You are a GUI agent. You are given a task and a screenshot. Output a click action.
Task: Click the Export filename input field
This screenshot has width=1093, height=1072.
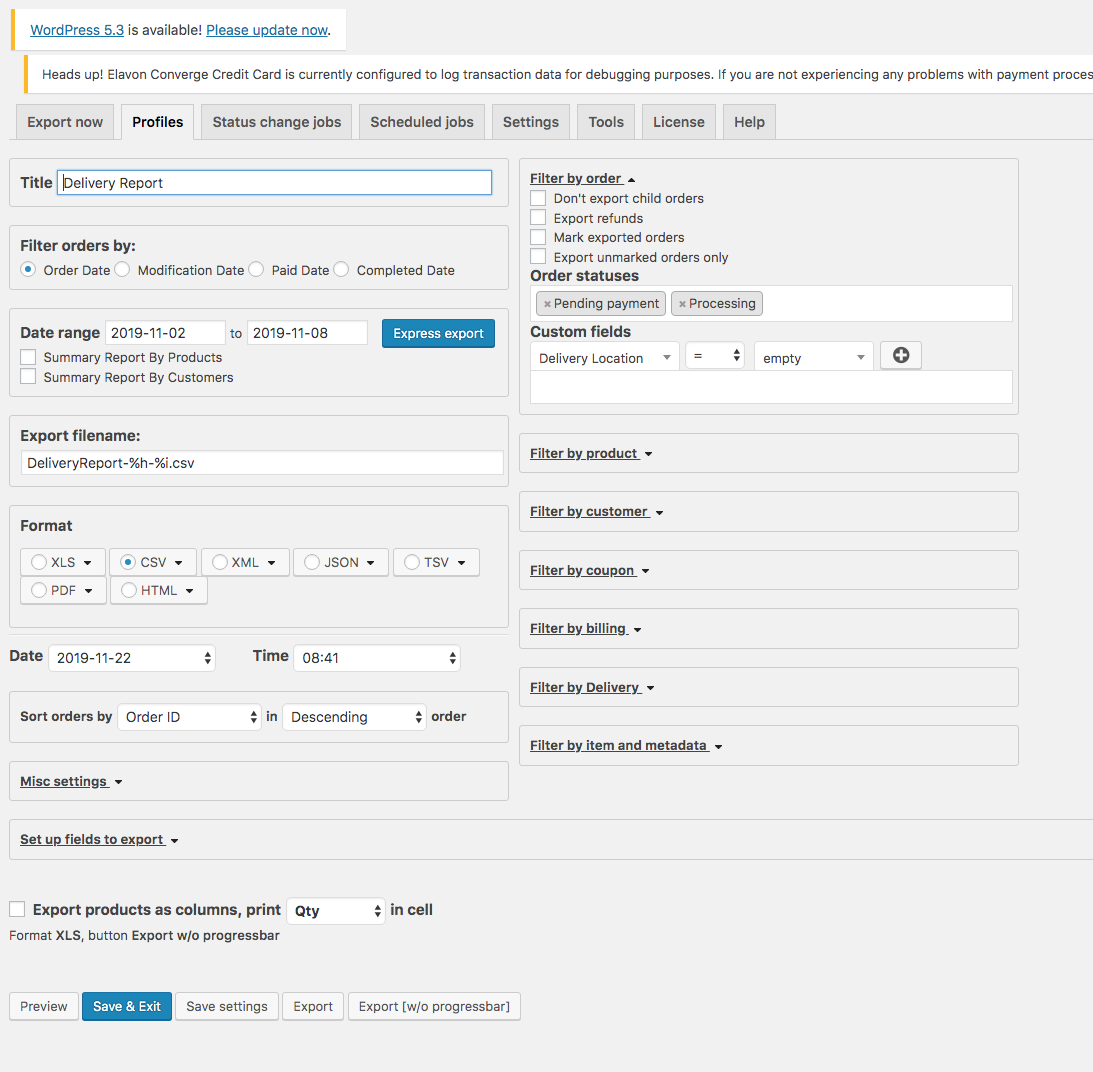point(262,463)
